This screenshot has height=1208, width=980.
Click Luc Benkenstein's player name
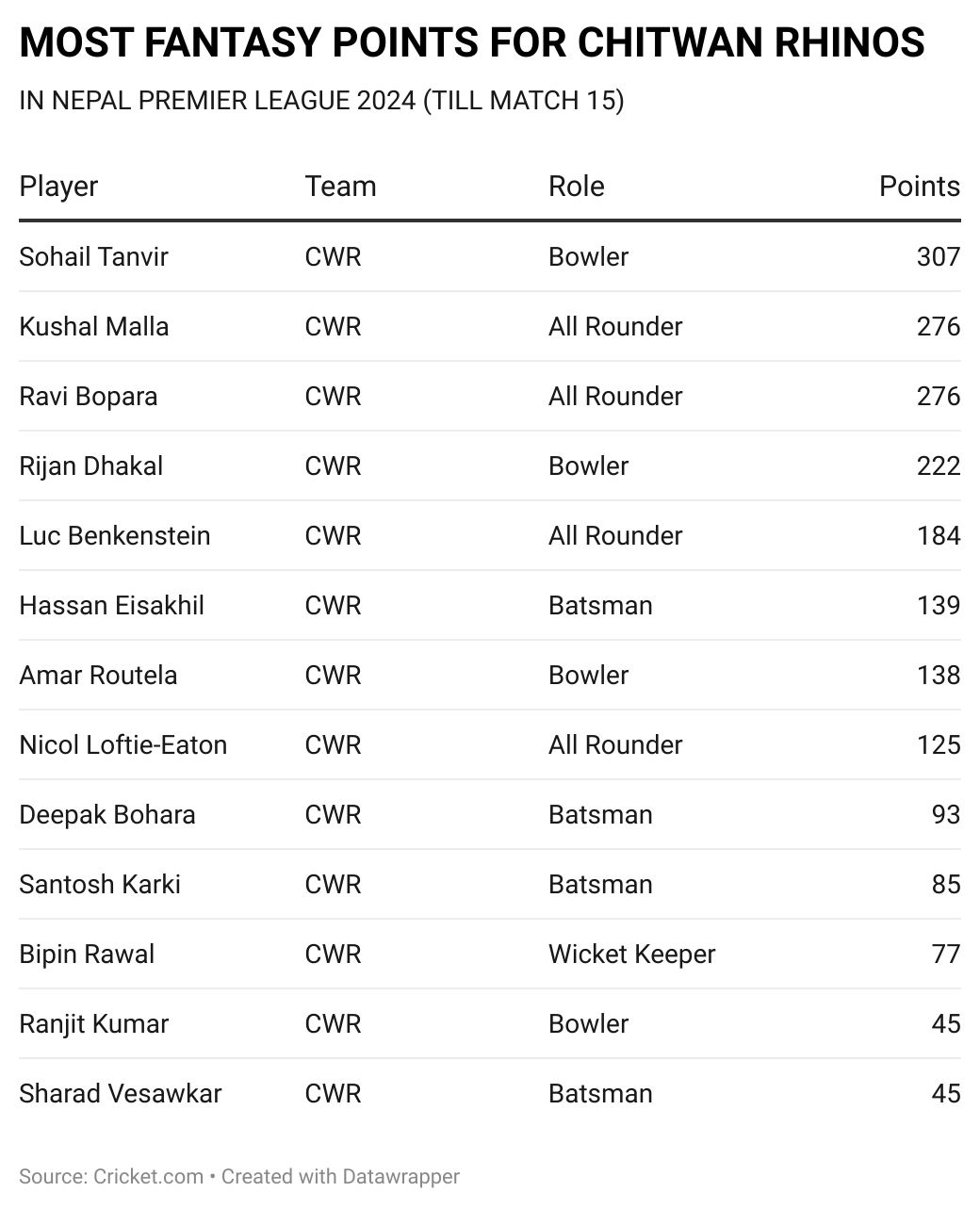(x=114, y=535)
